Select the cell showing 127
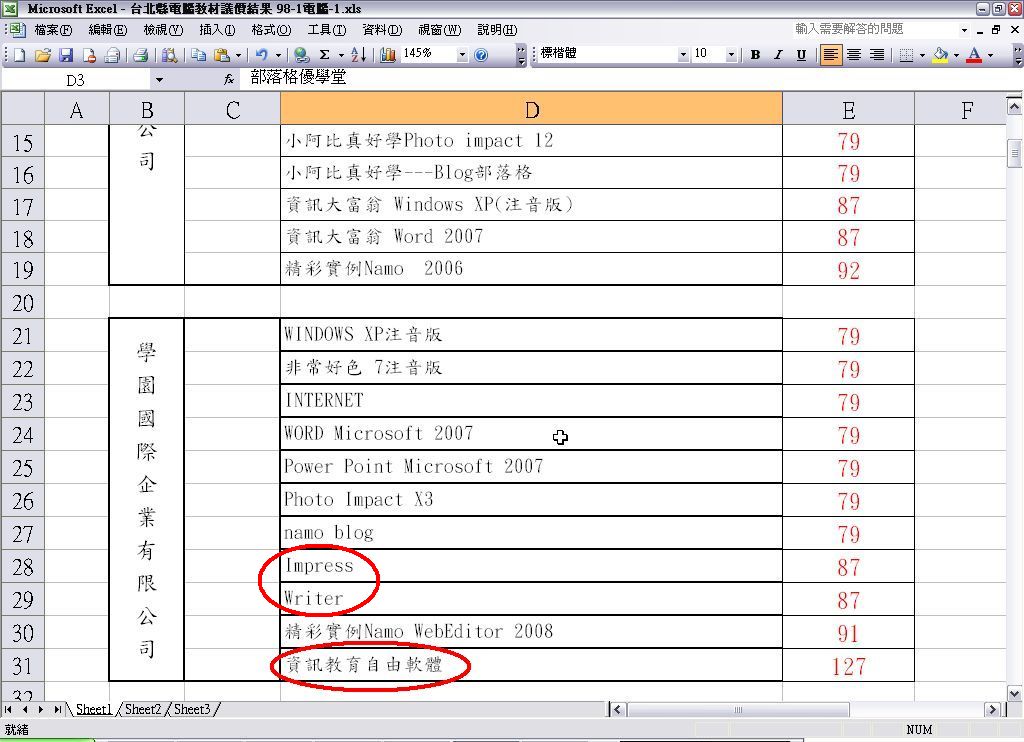This screenshot has height=742, width=1024. [848, 666]
